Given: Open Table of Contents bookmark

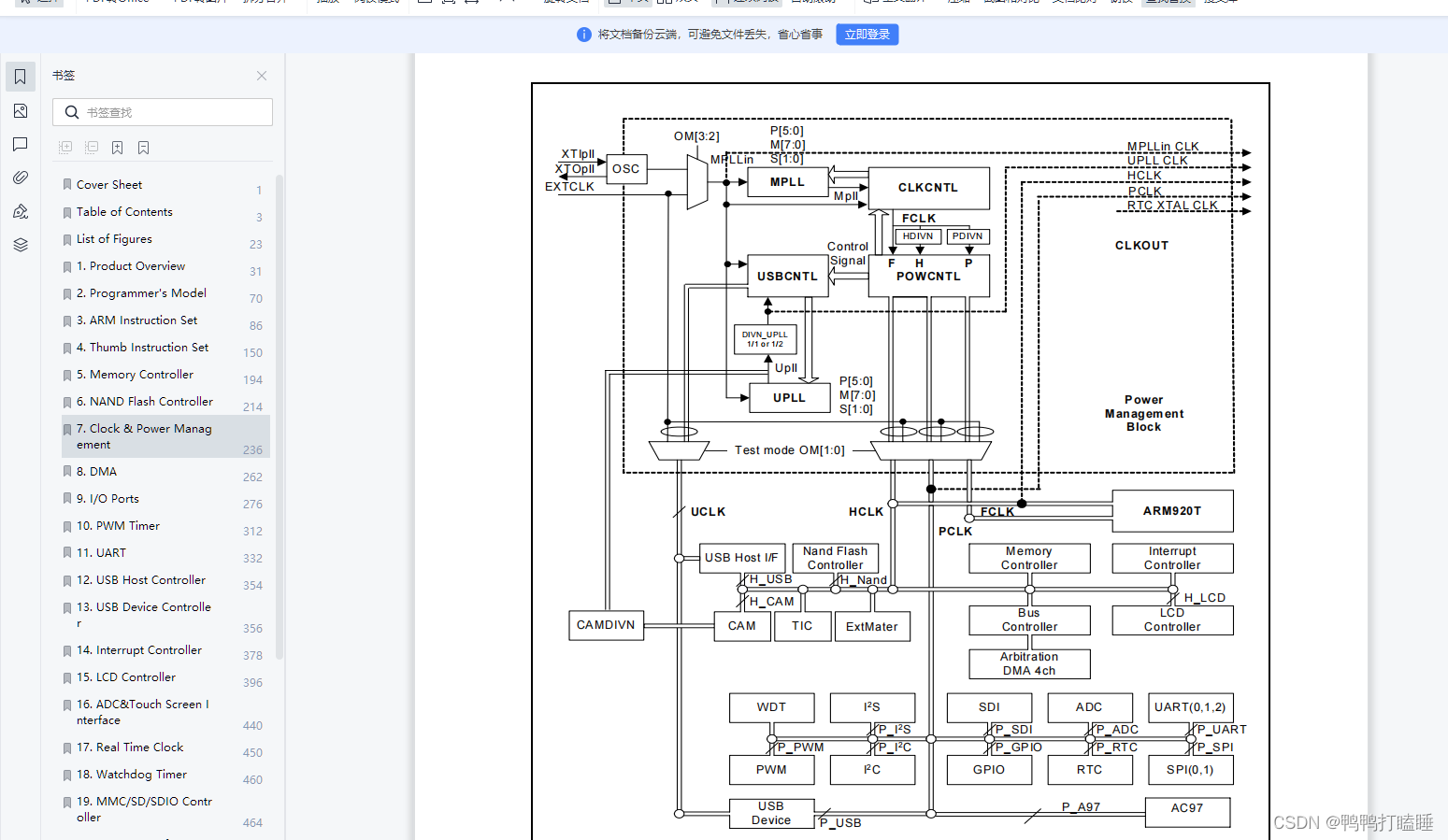Looking at the screenshot, I should tap(124, 212).
